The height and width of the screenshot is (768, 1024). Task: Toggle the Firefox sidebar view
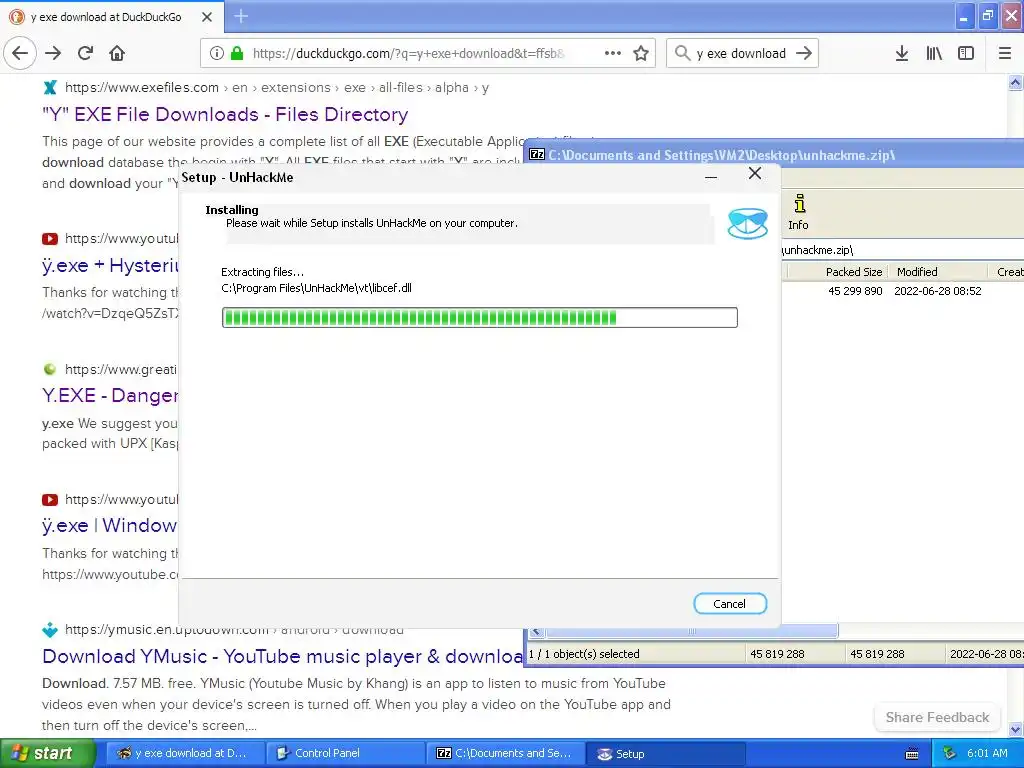point(966,53)
